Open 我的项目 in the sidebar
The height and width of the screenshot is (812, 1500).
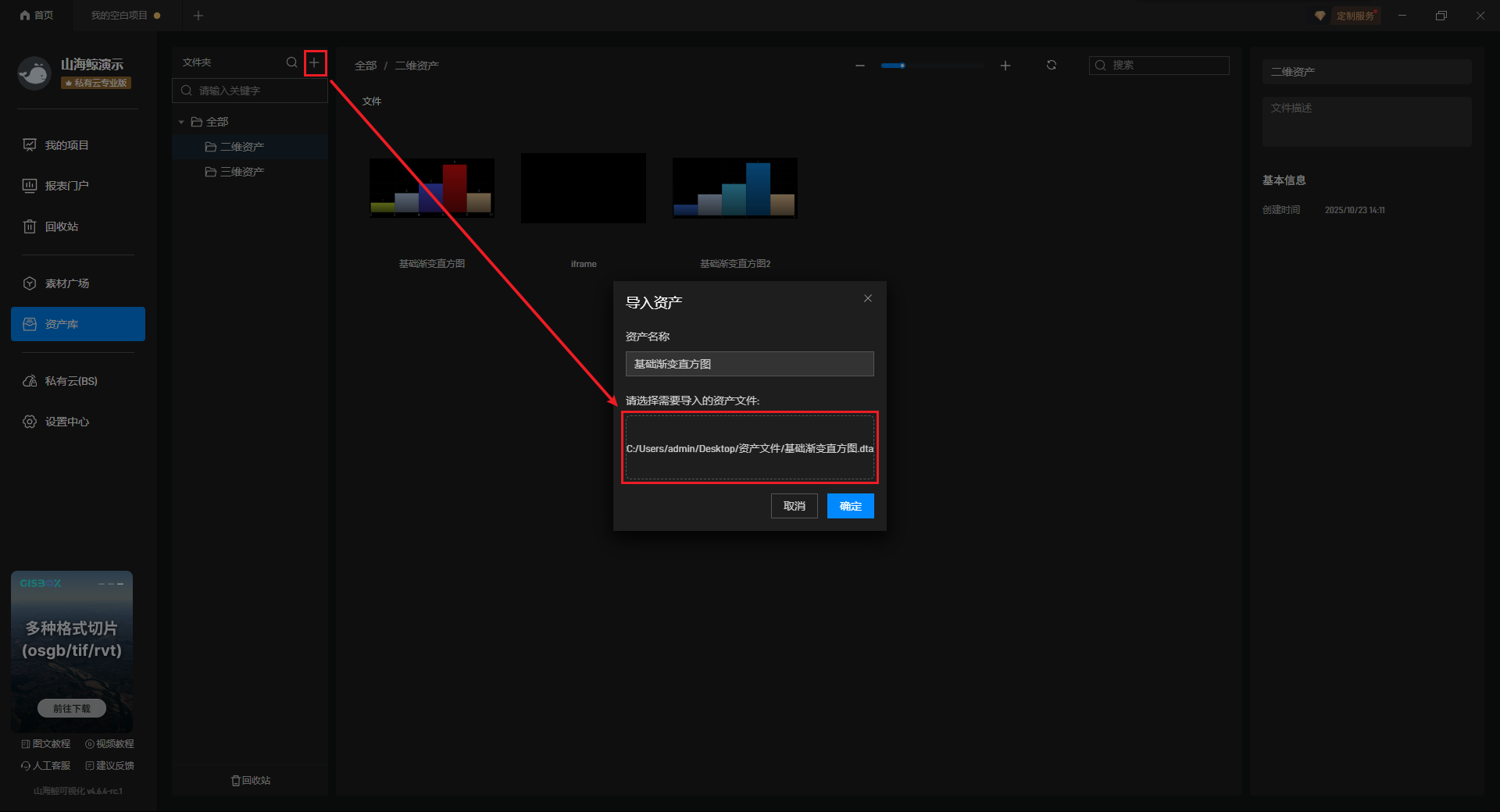pyautogui.click(x=78, y=145)
